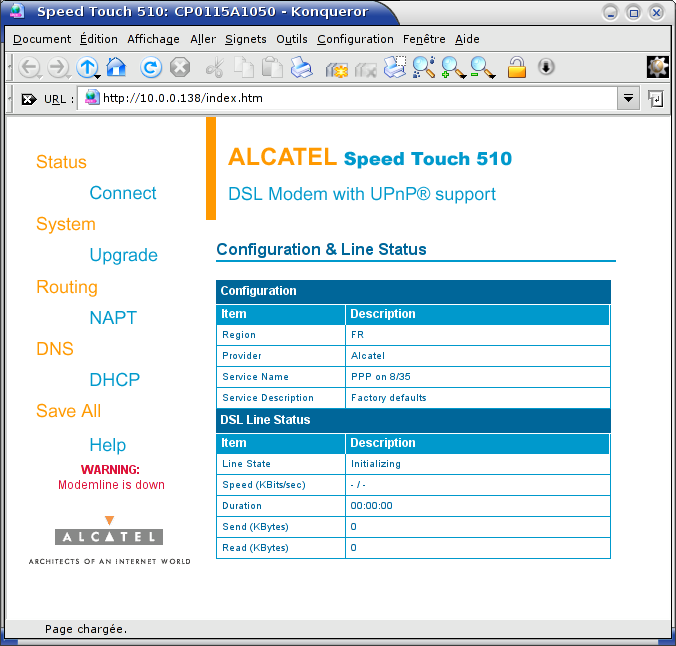Open the Fenêtre menu
The height and width of the screenshot is (646, 676).
pyautogui.click(x=424, y=39)
